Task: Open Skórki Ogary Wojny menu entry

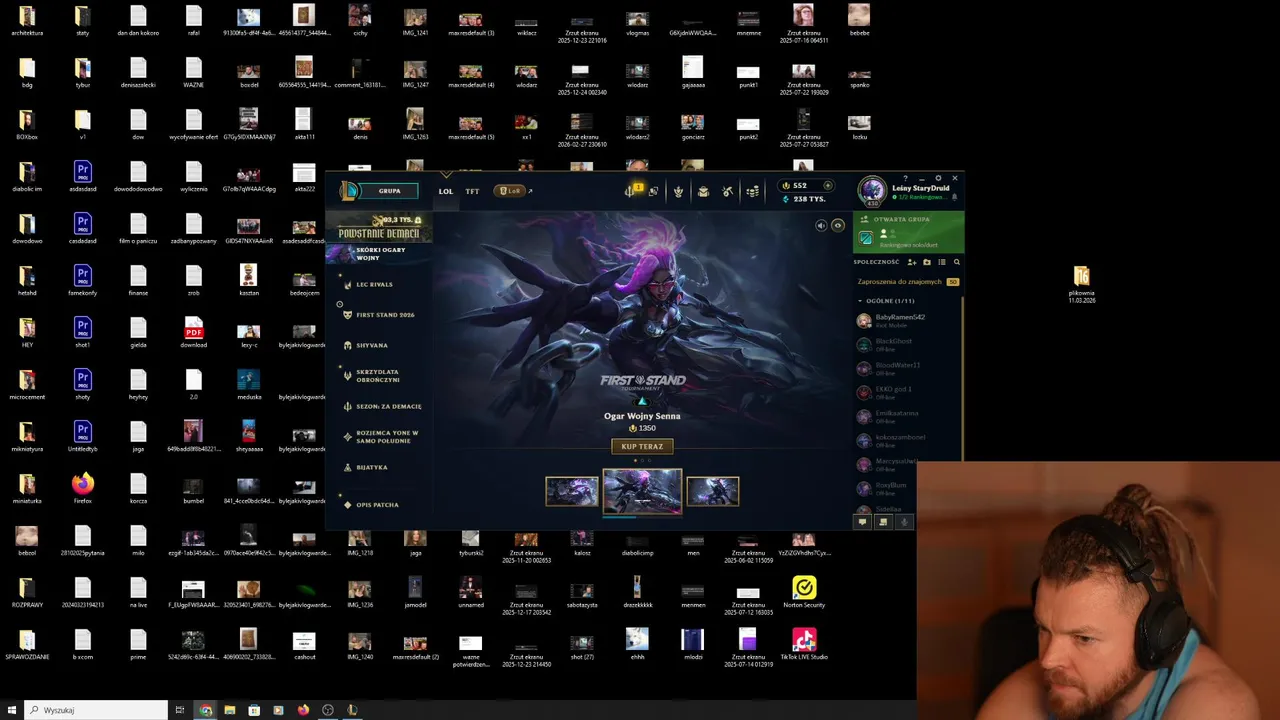Action: point(379,254)
